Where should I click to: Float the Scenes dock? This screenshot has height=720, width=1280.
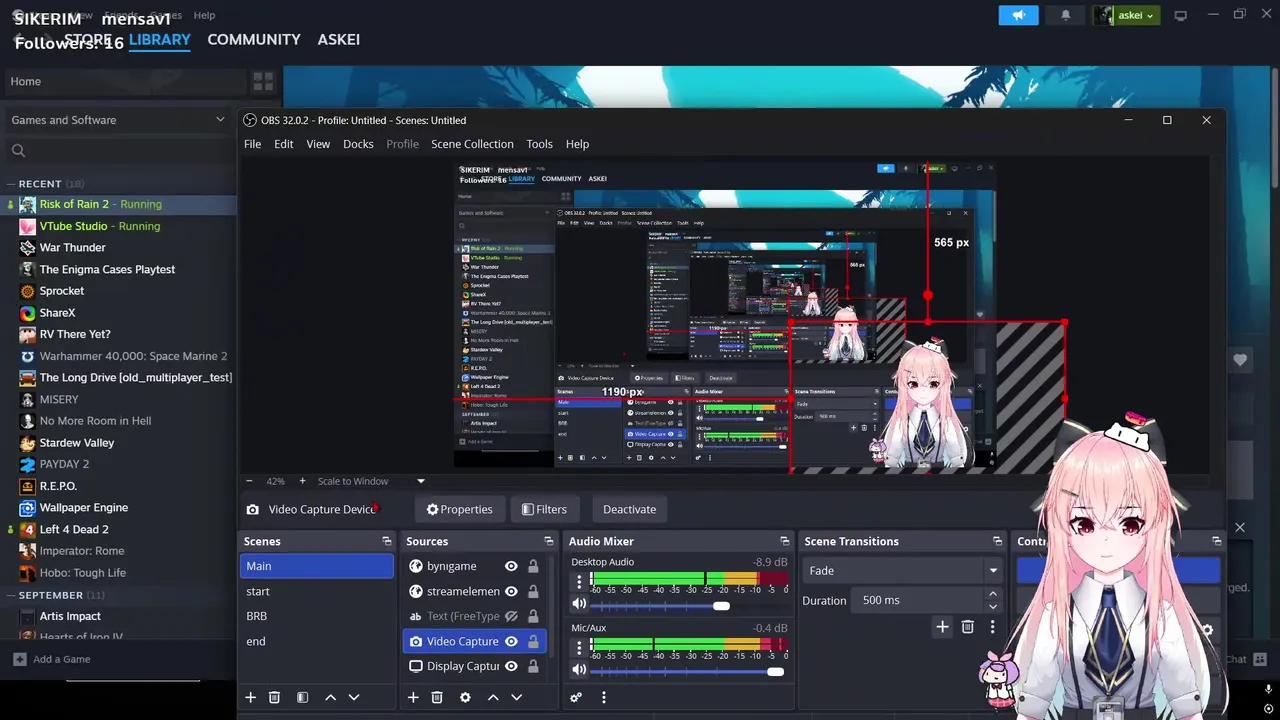387,541
